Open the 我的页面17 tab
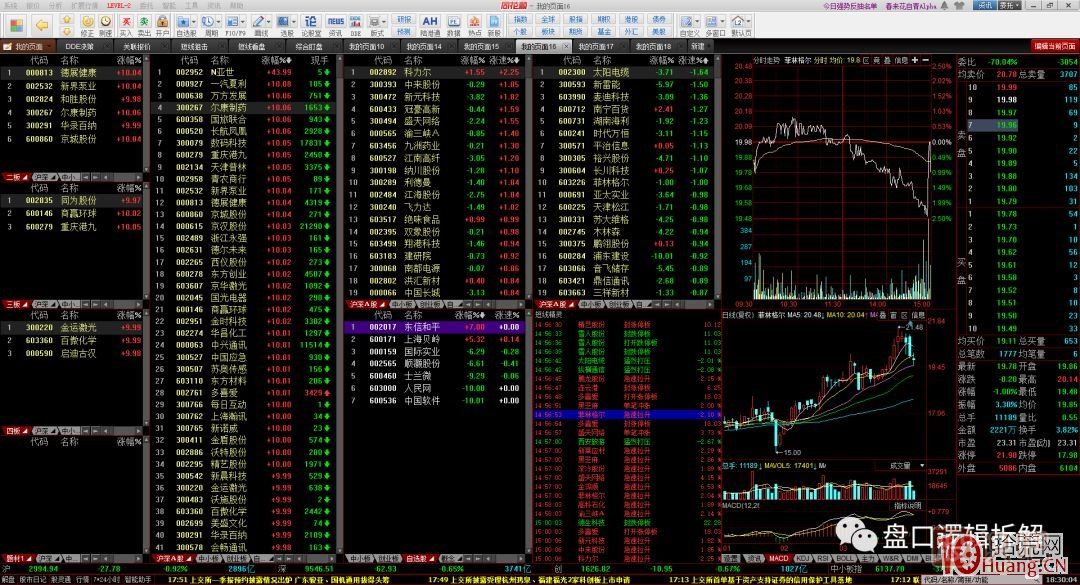Viewport: 1080px width, 585px height. coord(596,46)
